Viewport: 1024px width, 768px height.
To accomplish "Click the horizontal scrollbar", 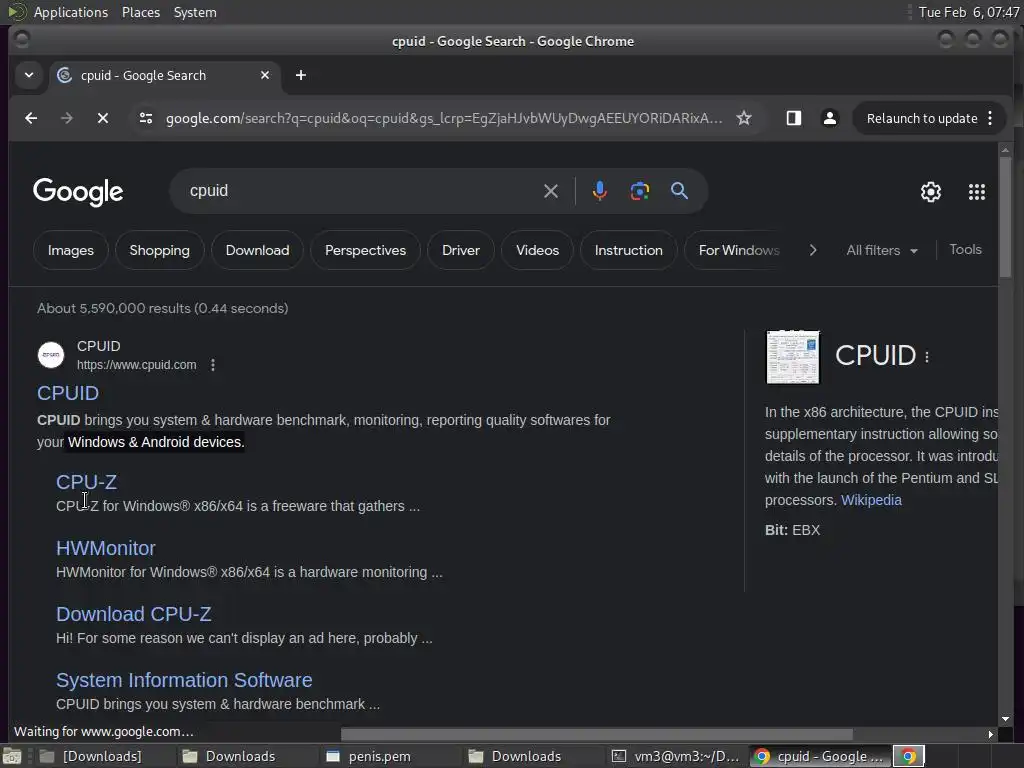I will pos(596,734).
